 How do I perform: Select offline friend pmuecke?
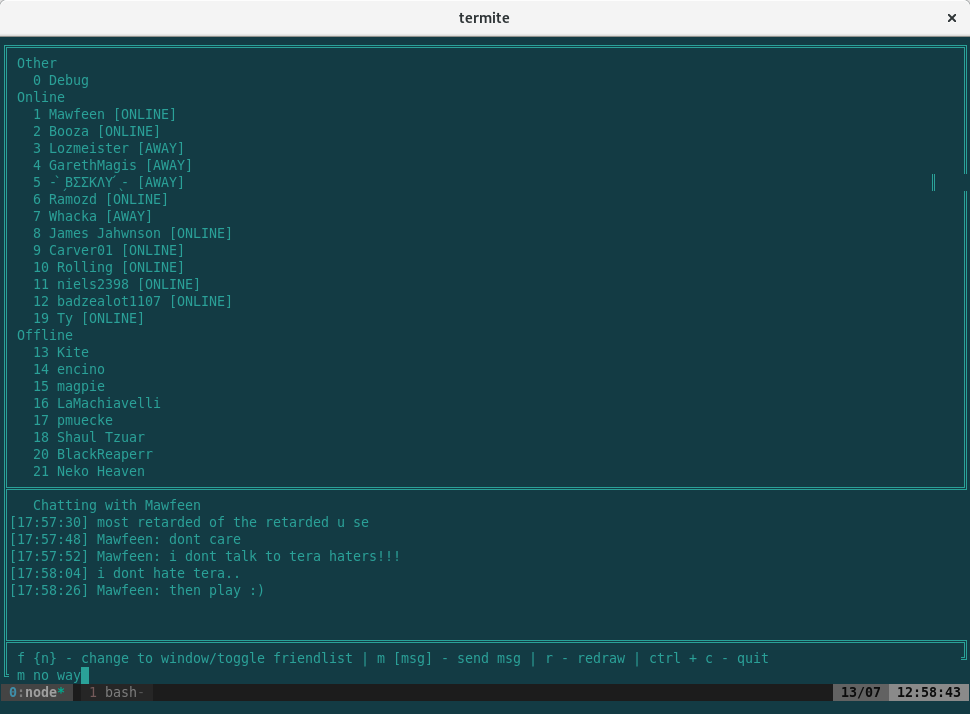pos(72,421)
